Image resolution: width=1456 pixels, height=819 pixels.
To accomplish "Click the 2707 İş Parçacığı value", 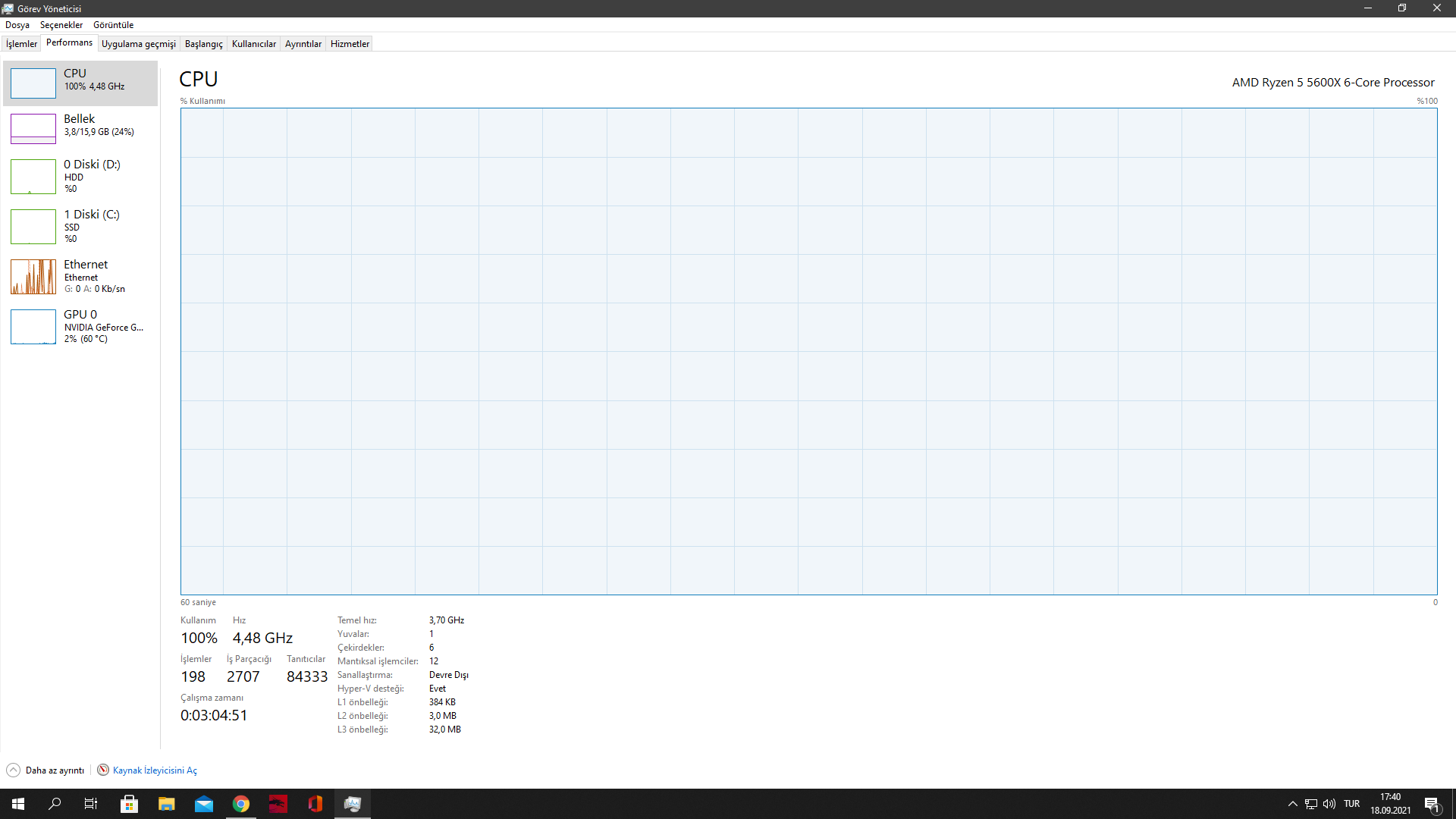I will (243, 676).
